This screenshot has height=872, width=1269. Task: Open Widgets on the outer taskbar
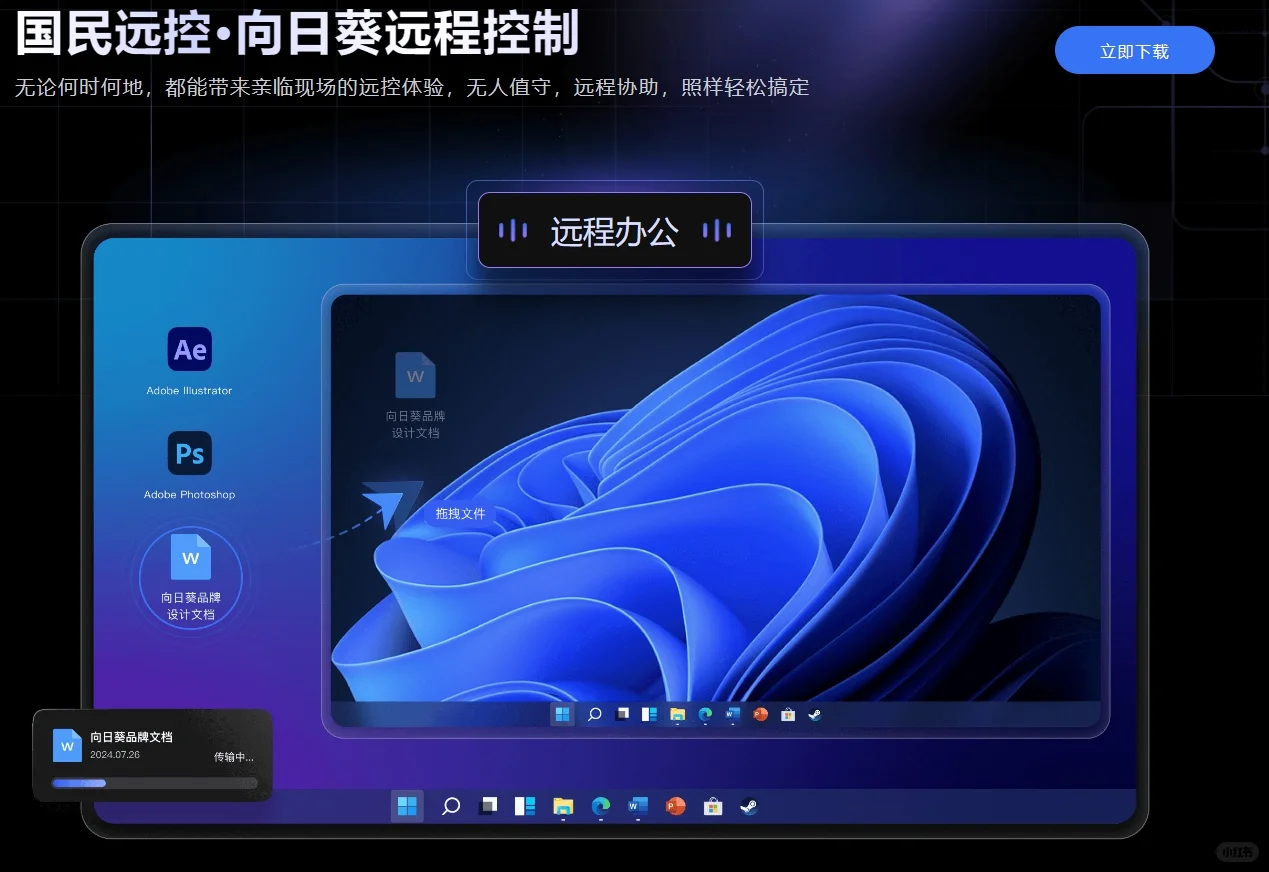pos(525,806)
